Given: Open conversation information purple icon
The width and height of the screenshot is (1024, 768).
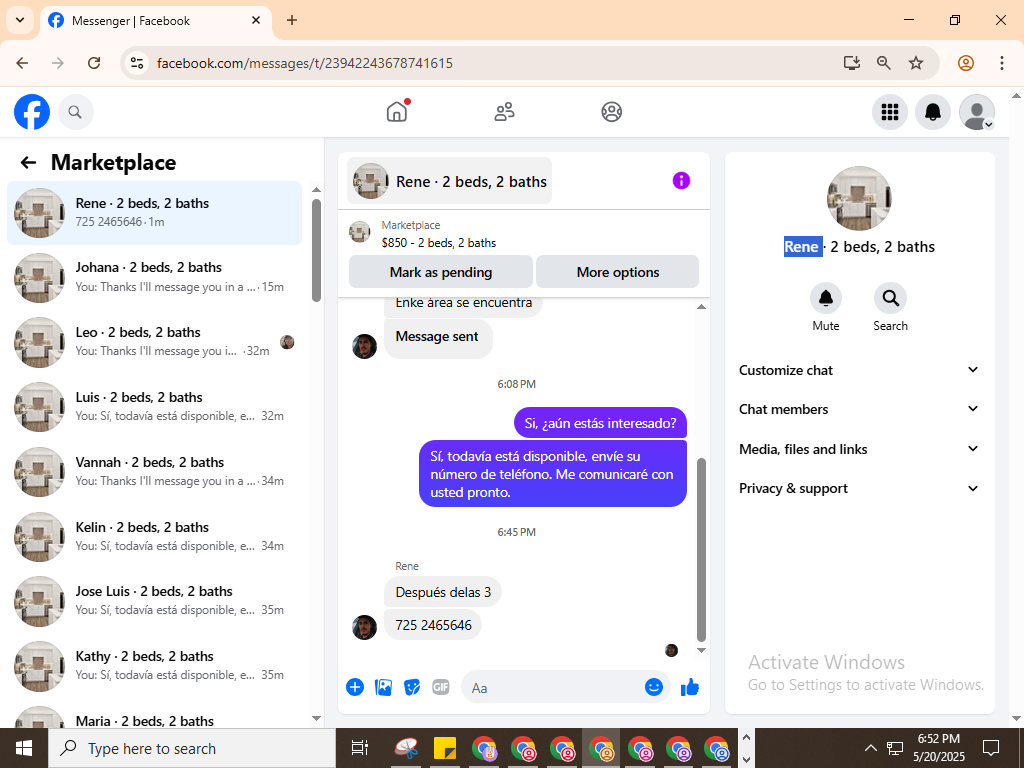Looking at the screenshot, I should point(681,180).
